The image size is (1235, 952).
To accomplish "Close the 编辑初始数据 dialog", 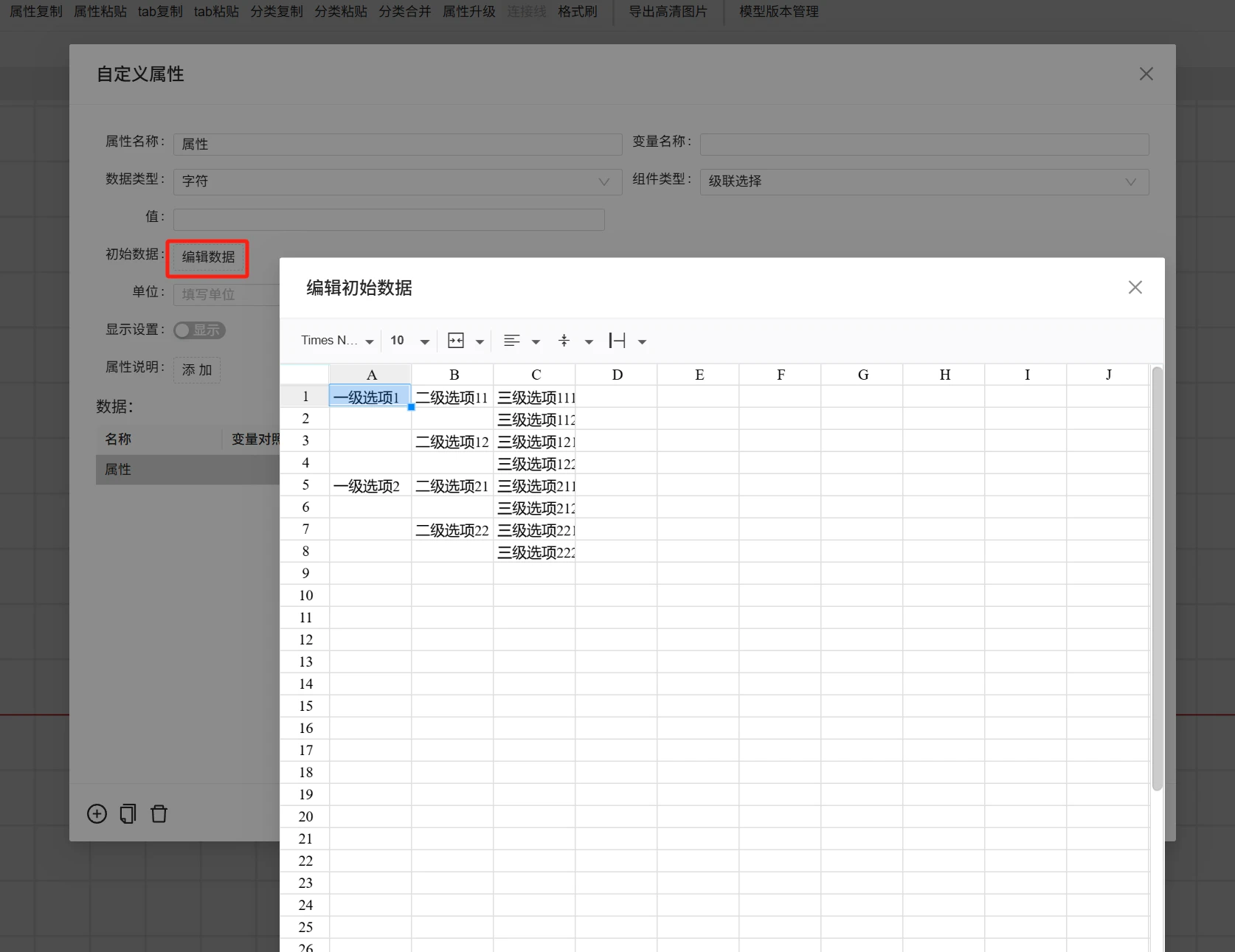I will point(1135,288).
